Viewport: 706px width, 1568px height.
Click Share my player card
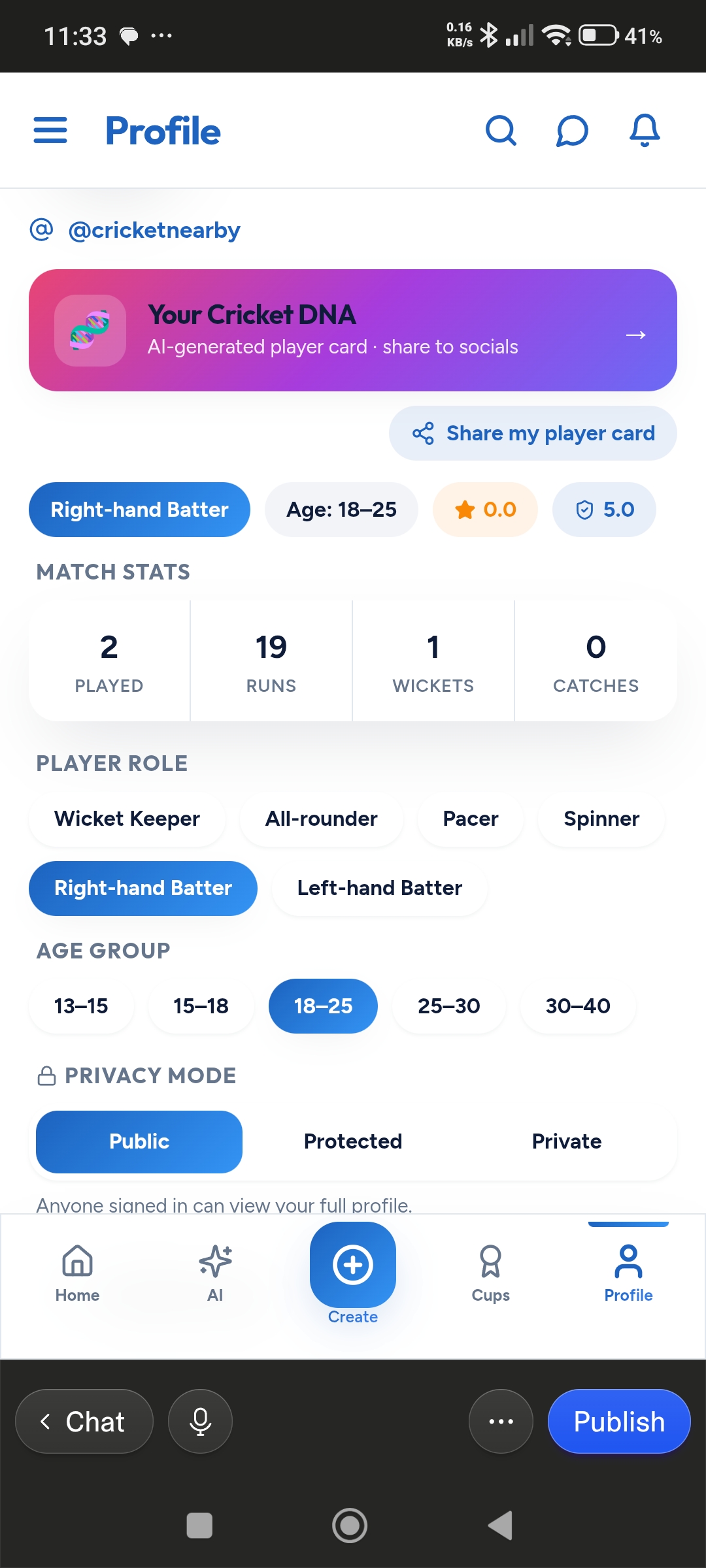(533, 433)
